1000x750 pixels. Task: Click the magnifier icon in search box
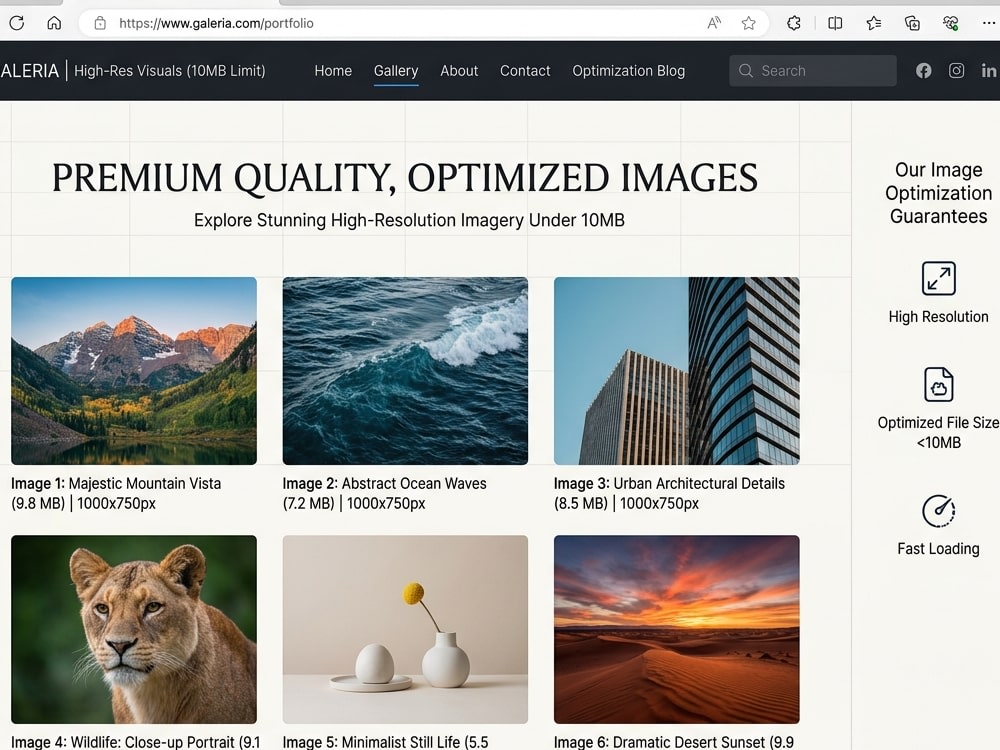pyautogui.click(x=746, y=71)
